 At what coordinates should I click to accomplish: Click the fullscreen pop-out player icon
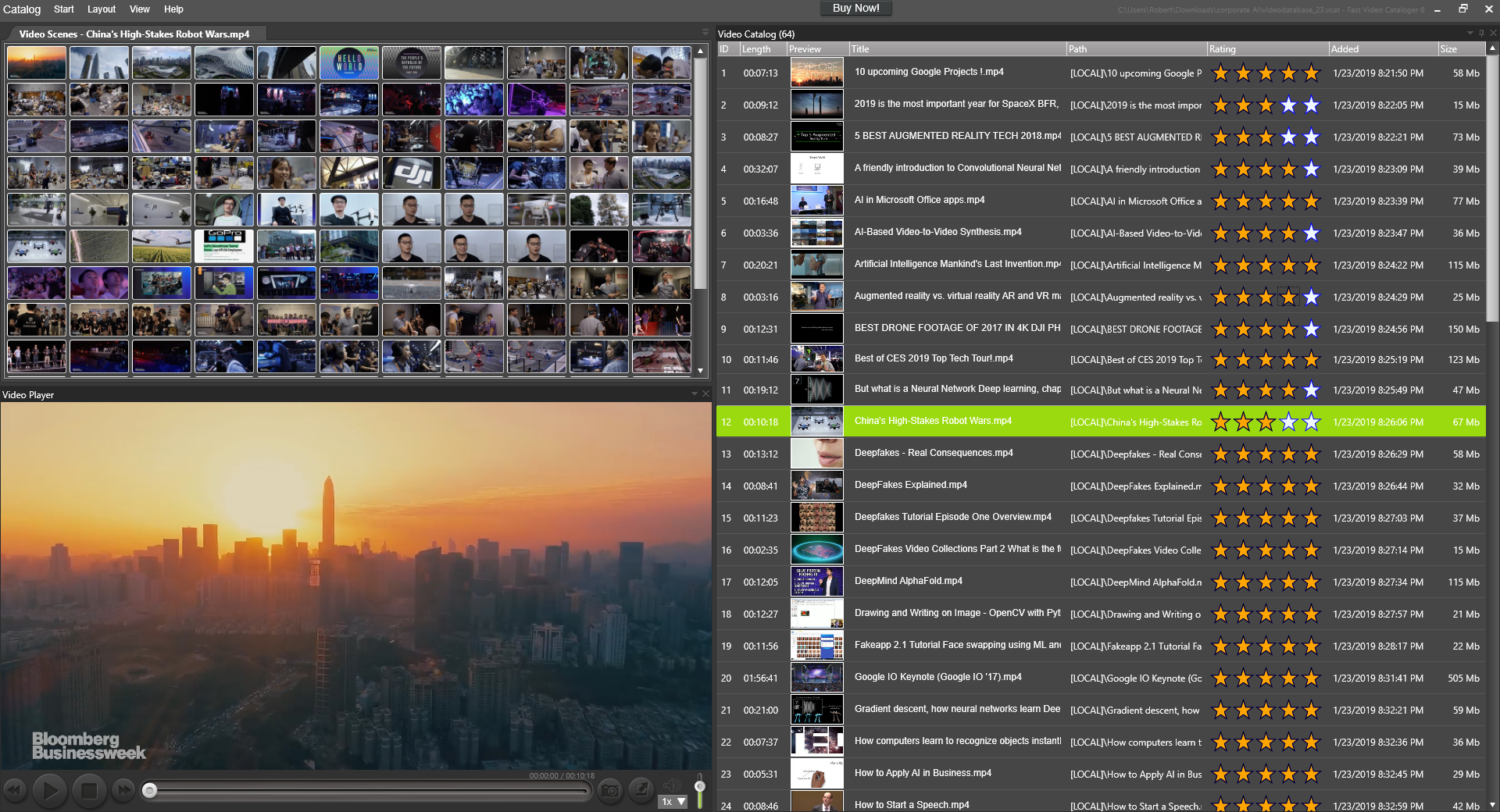(x=641, y=789)
